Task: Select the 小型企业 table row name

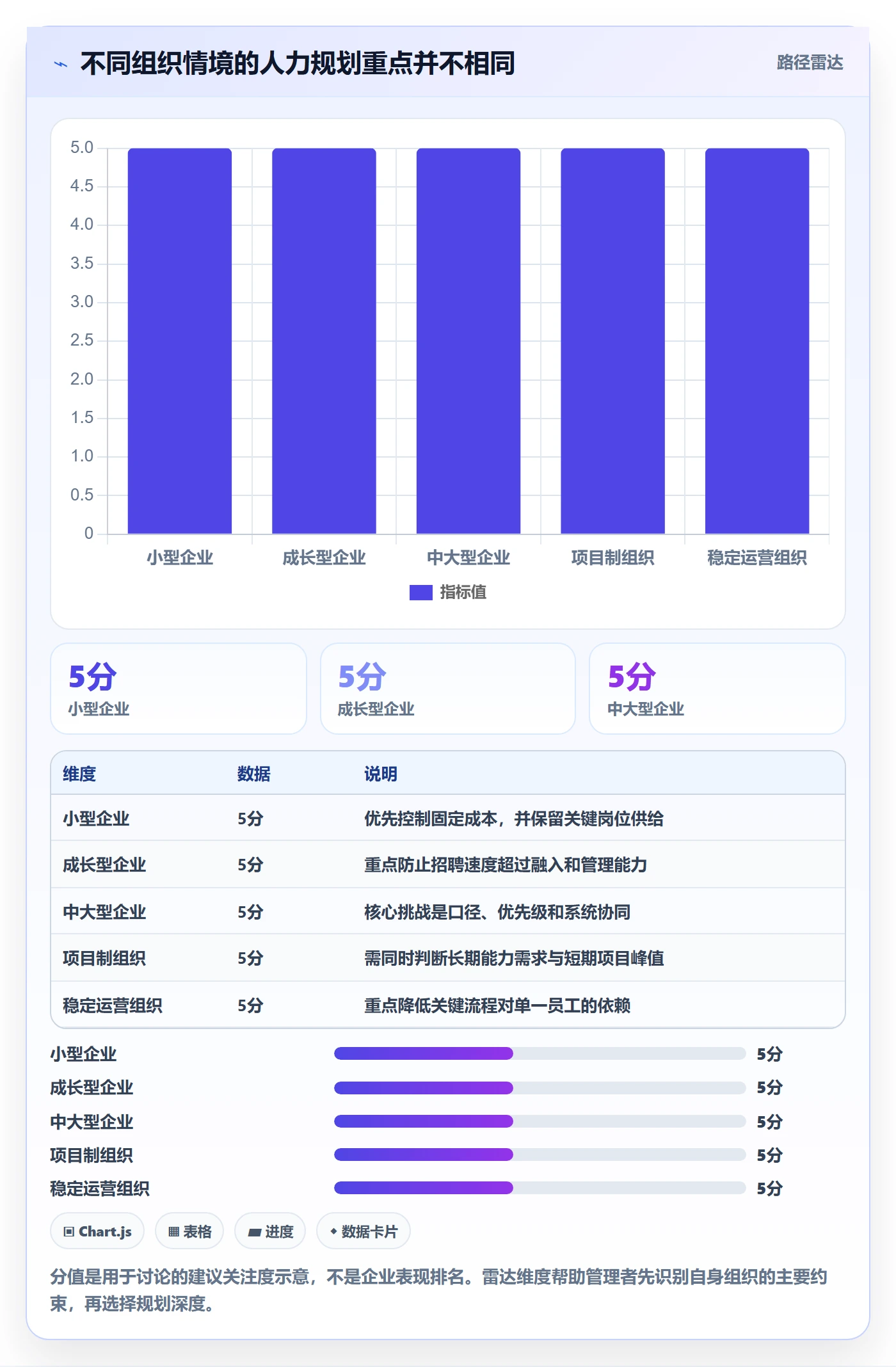Action: (96, 819)
